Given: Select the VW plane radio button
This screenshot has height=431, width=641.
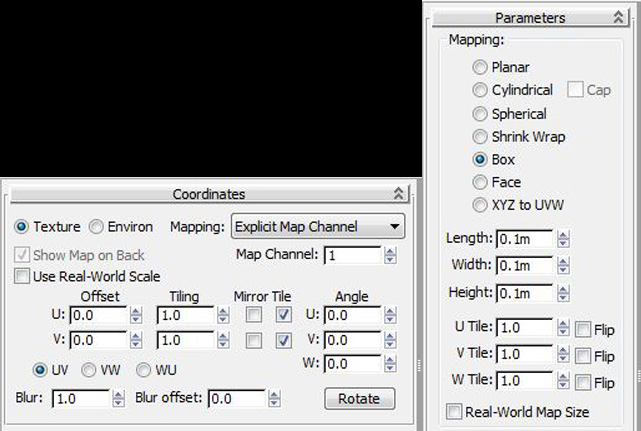Looking at the screenshot, I should [89, 370].
